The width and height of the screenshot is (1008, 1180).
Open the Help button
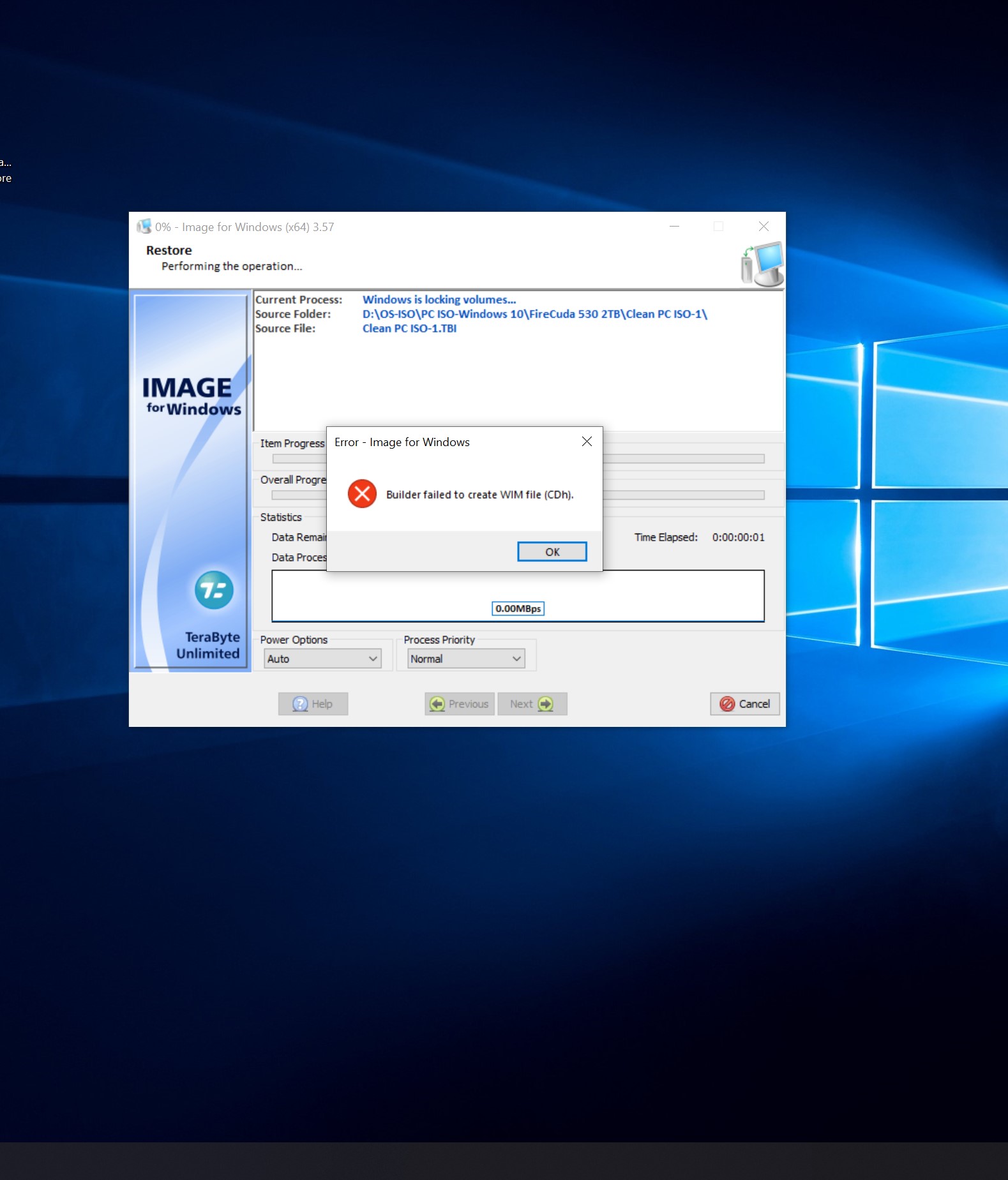pos(313,704)
